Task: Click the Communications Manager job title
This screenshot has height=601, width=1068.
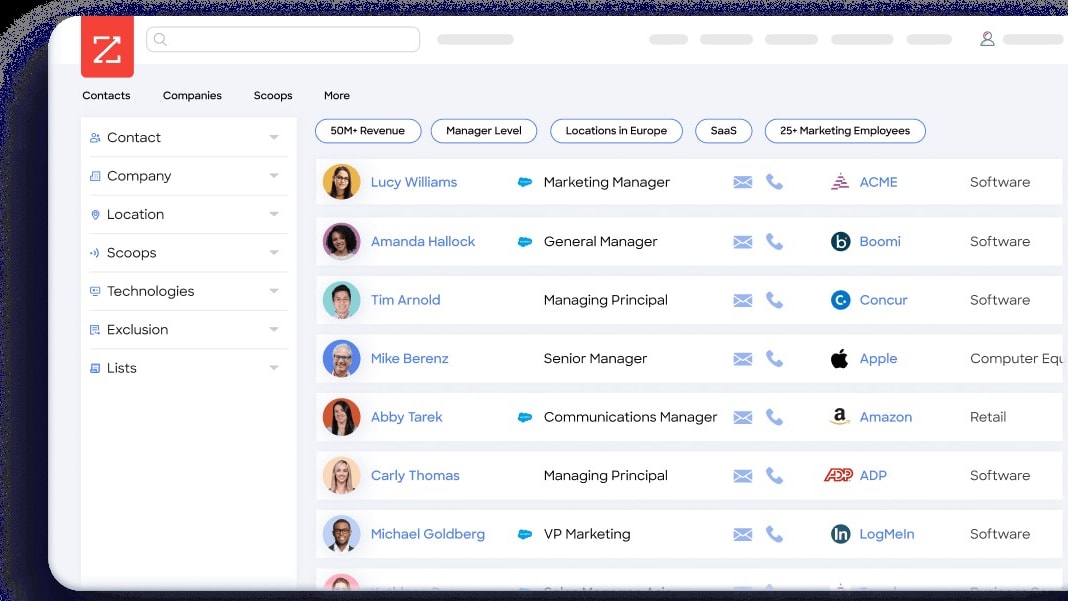Action: [x=630, y=417]
